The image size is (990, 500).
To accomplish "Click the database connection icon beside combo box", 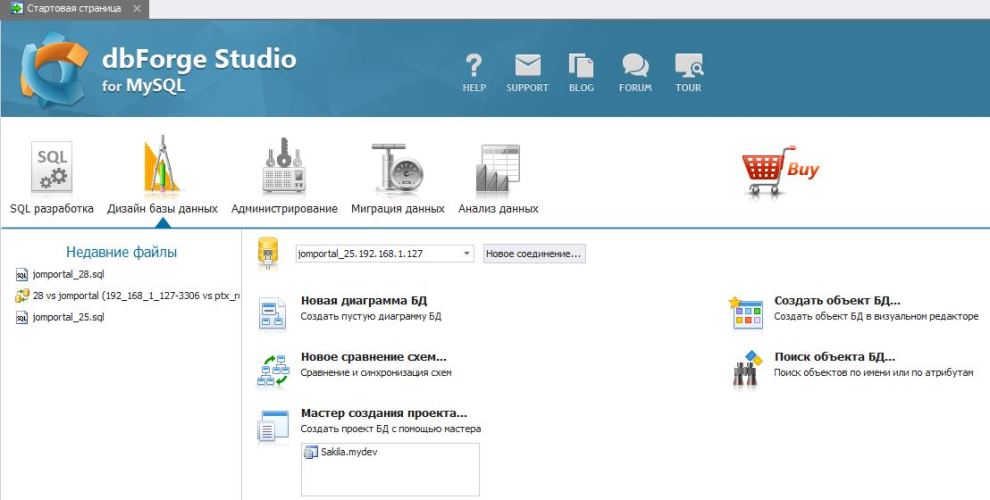I will coord(268,253).
